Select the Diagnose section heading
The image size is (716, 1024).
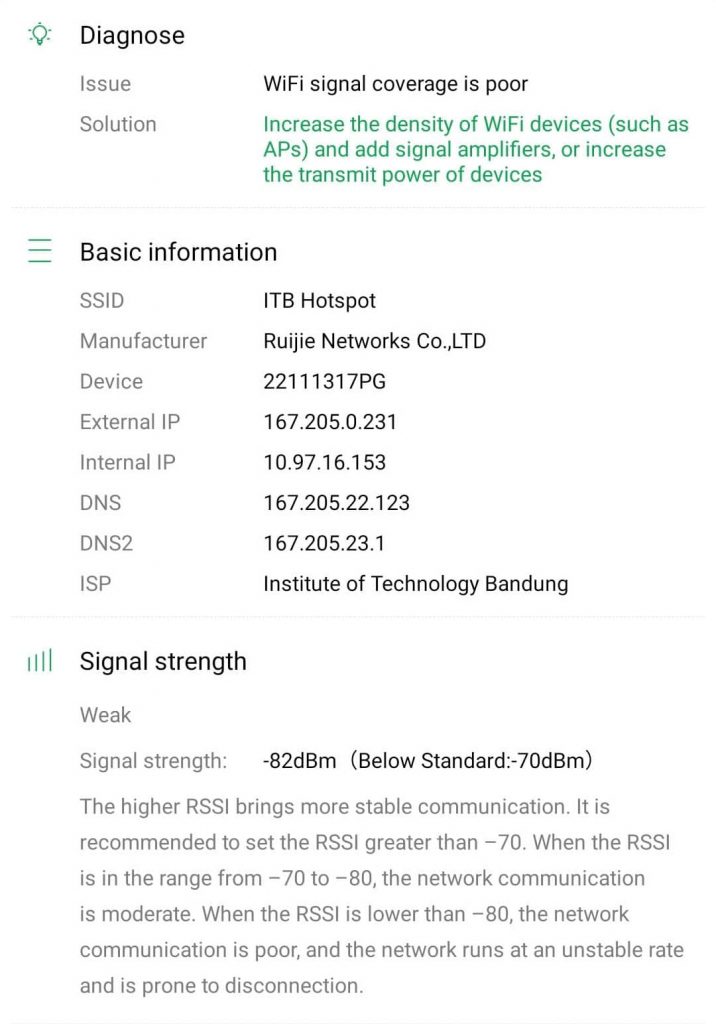point(132,35)
